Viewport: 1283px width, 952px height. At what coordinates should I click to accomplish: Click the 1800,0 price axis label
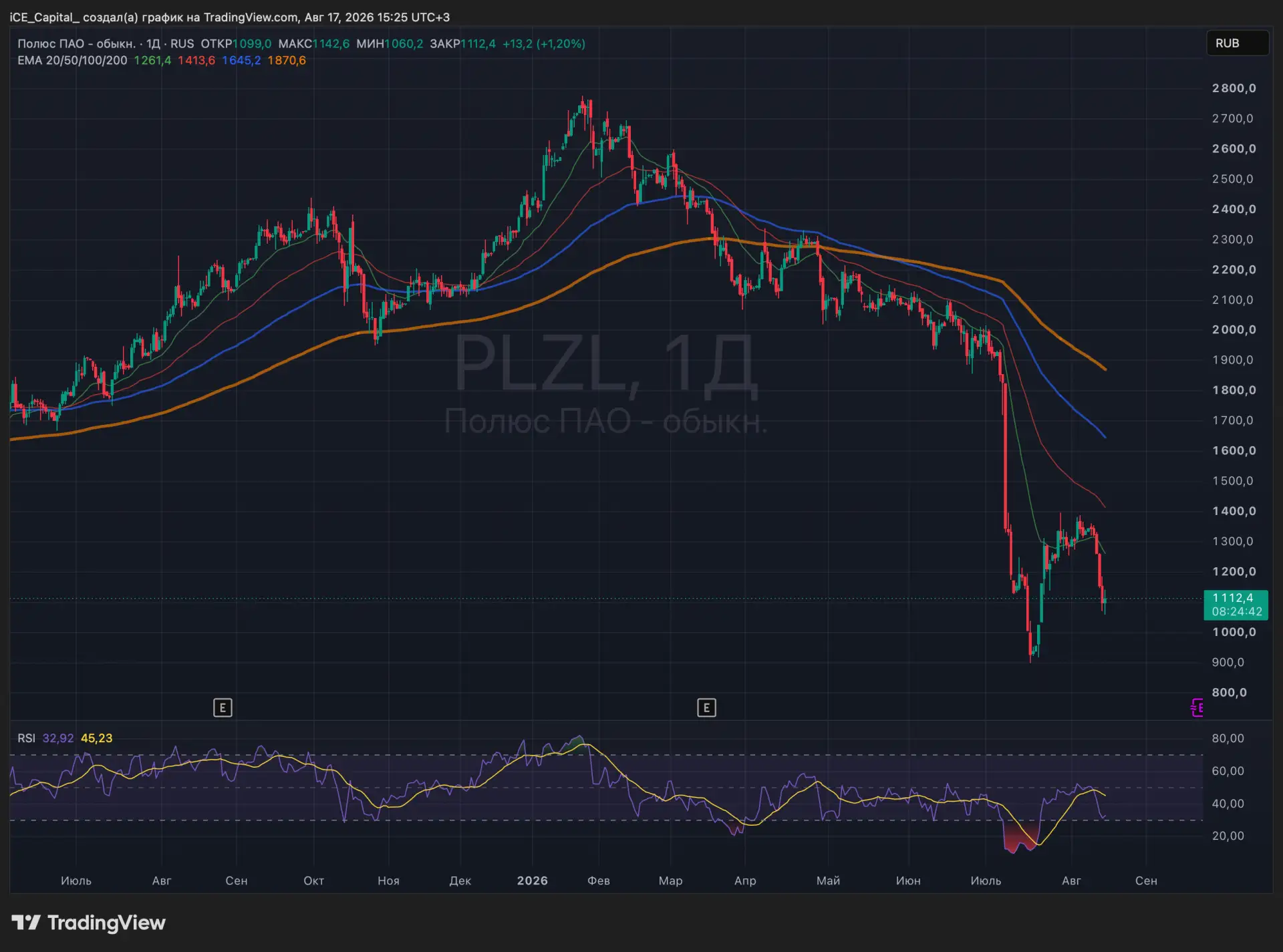(x=1234, y=390)
